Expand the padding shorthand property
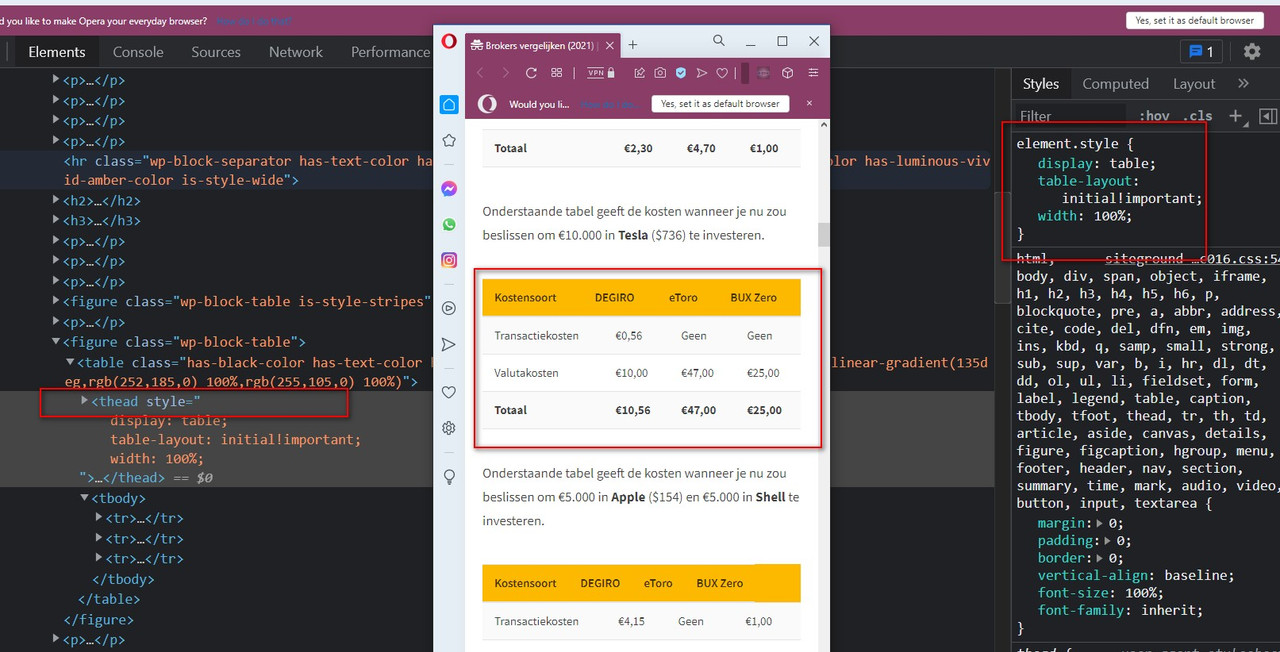Image resolution: width=1280 pixels, height=652 pixels. 1108,541
